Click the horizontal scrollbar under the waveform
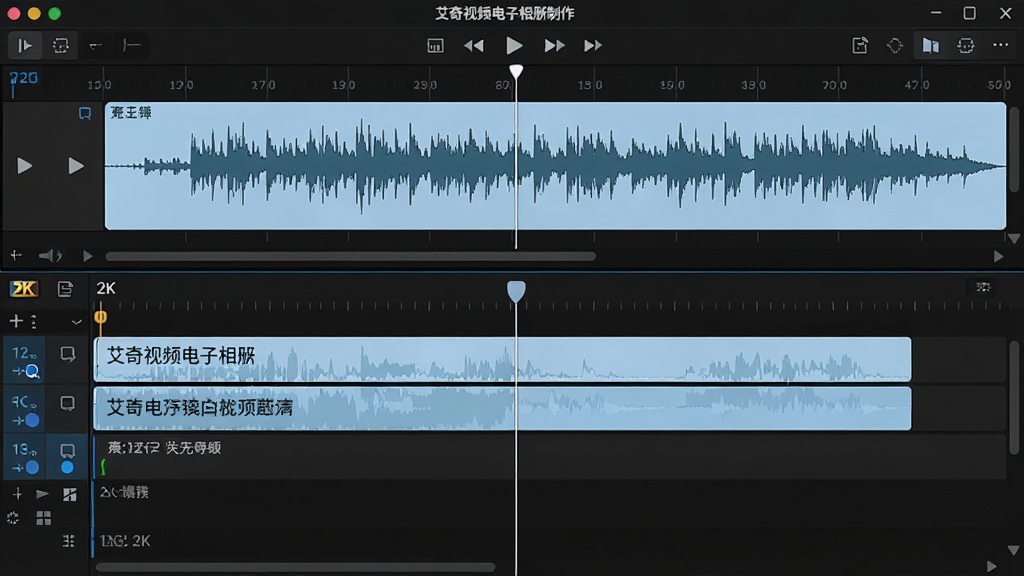Screen dimensions: 1024x576 click(351, 257)
